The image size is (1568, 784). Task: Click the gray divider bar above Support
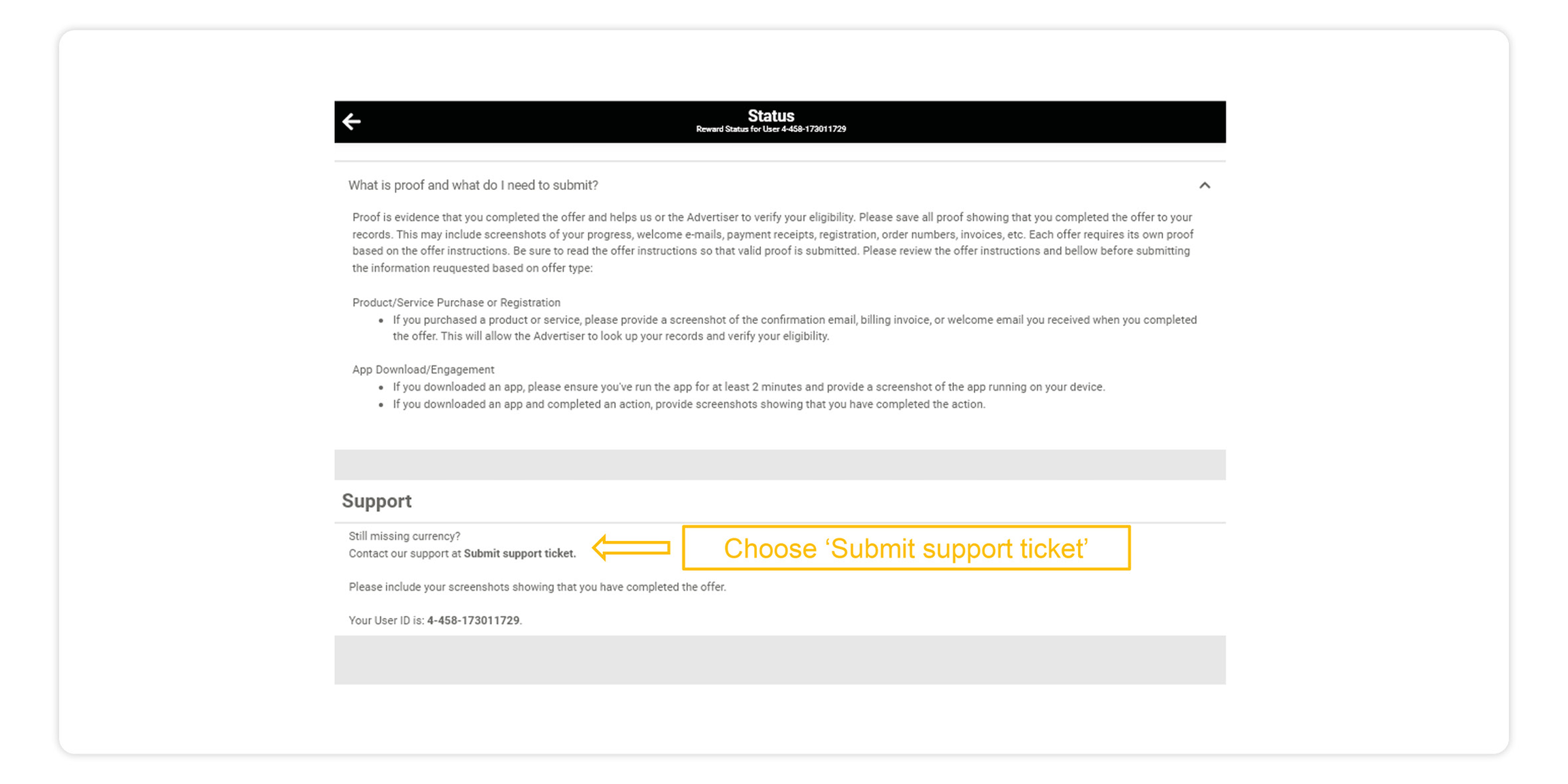780,465
